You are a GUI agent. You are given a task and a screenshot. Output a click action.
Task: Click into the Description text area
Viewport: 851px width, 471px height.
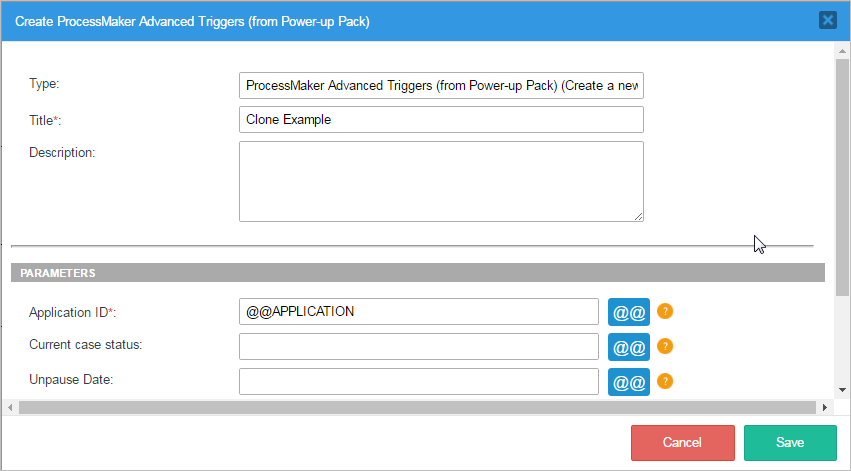pos(441,181)
